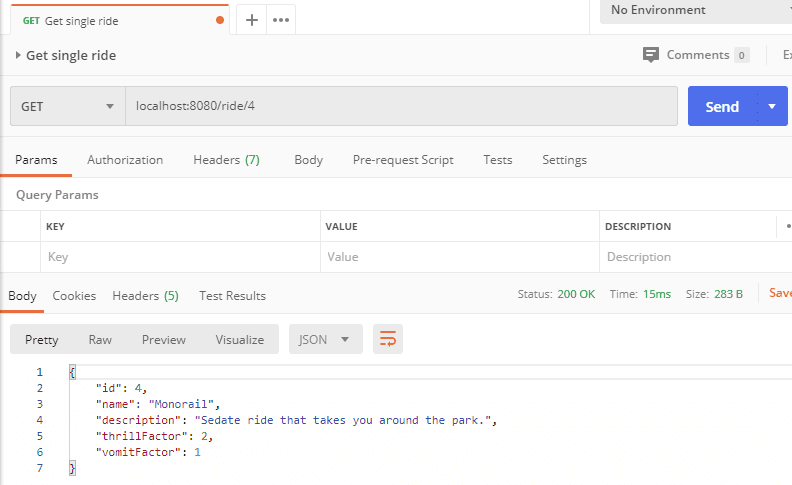Click the query param Key field
The height and width of the screenshot is (485, 792).
pyautogui.click(x=180, y=257)
